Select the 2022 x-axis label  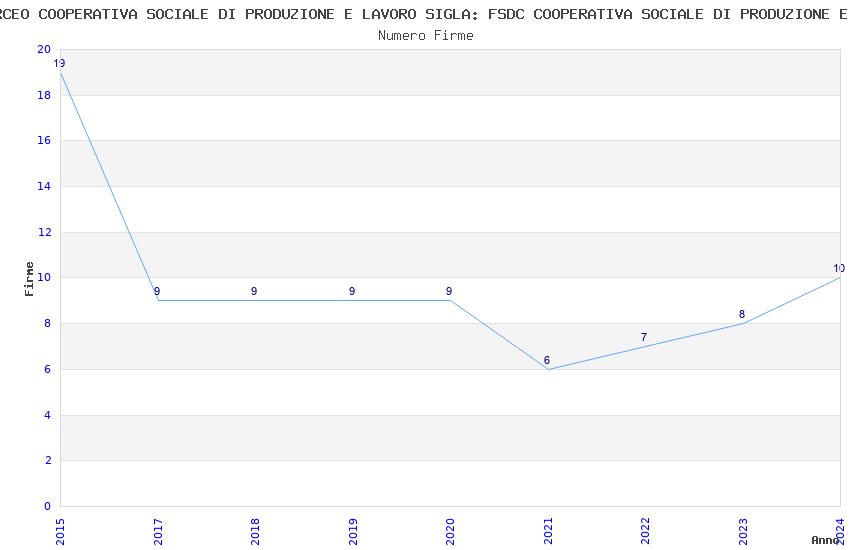click(645, 532)
